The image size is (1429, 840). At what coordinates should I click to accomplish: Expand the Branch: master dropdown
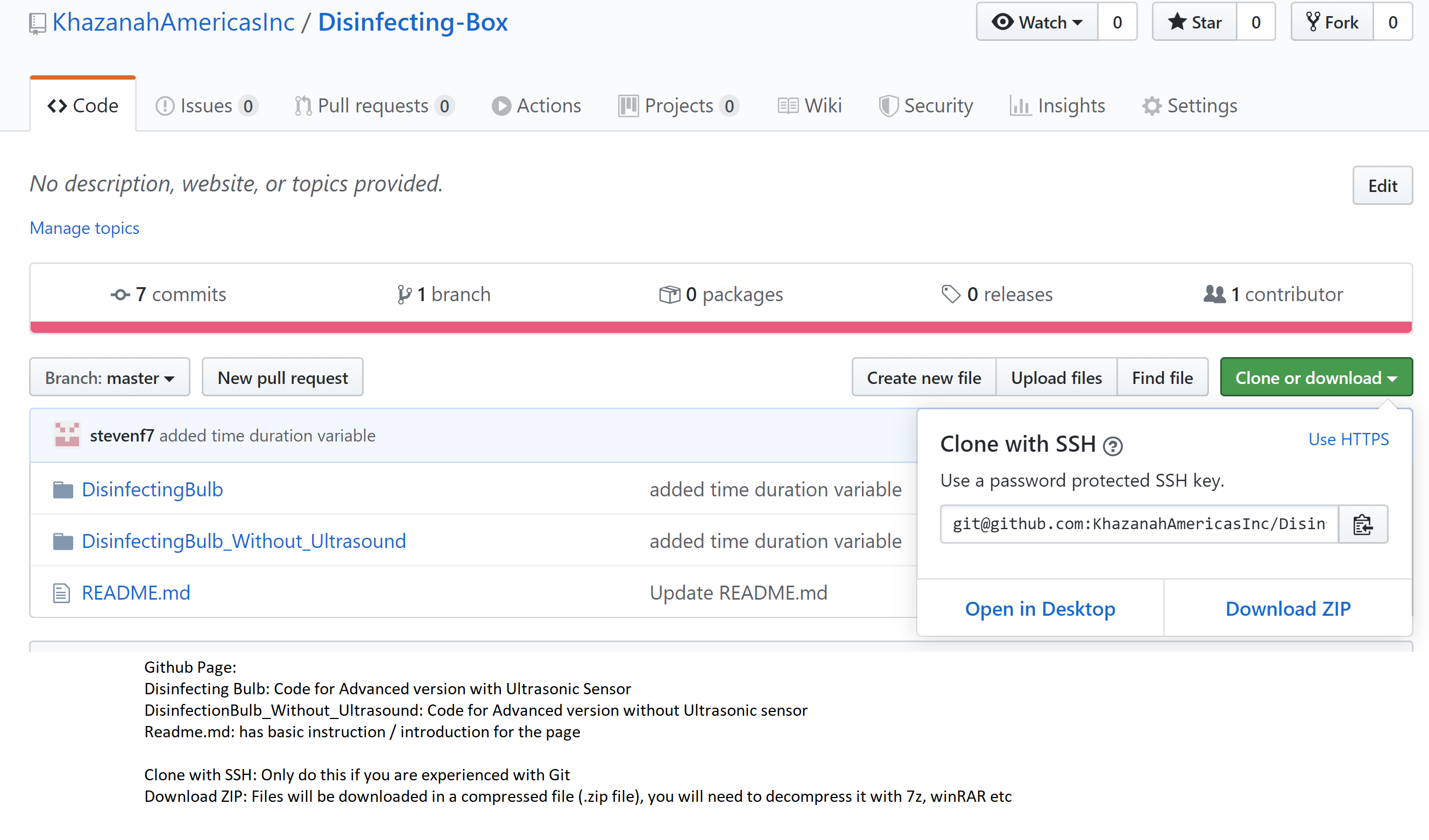(x=109, y=377)
